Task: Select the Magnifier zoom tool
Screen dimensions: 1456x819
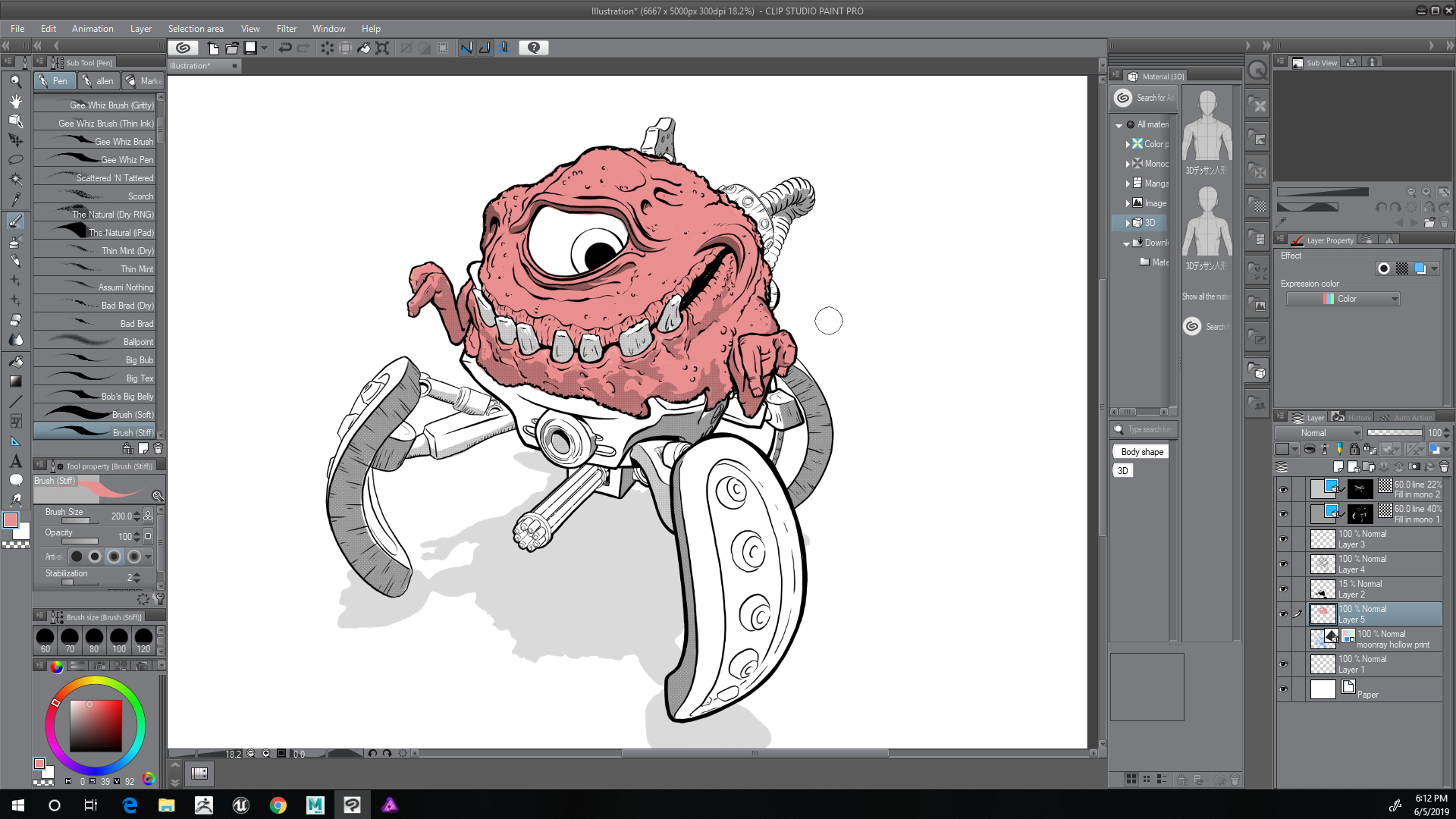Action: pos(15,81)
